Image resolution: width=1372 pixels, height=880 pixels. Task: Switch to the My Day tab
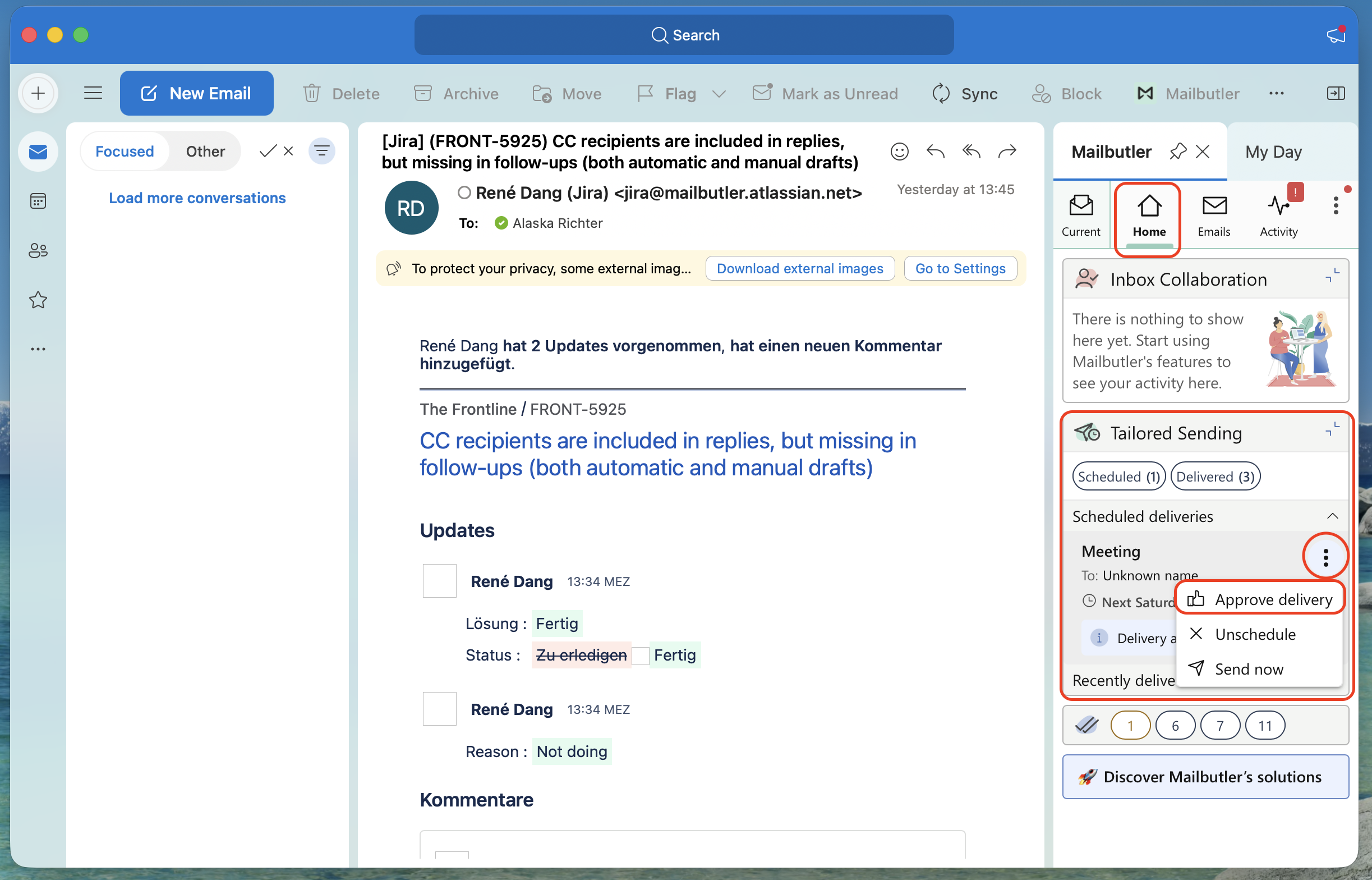click(1274, 152)
